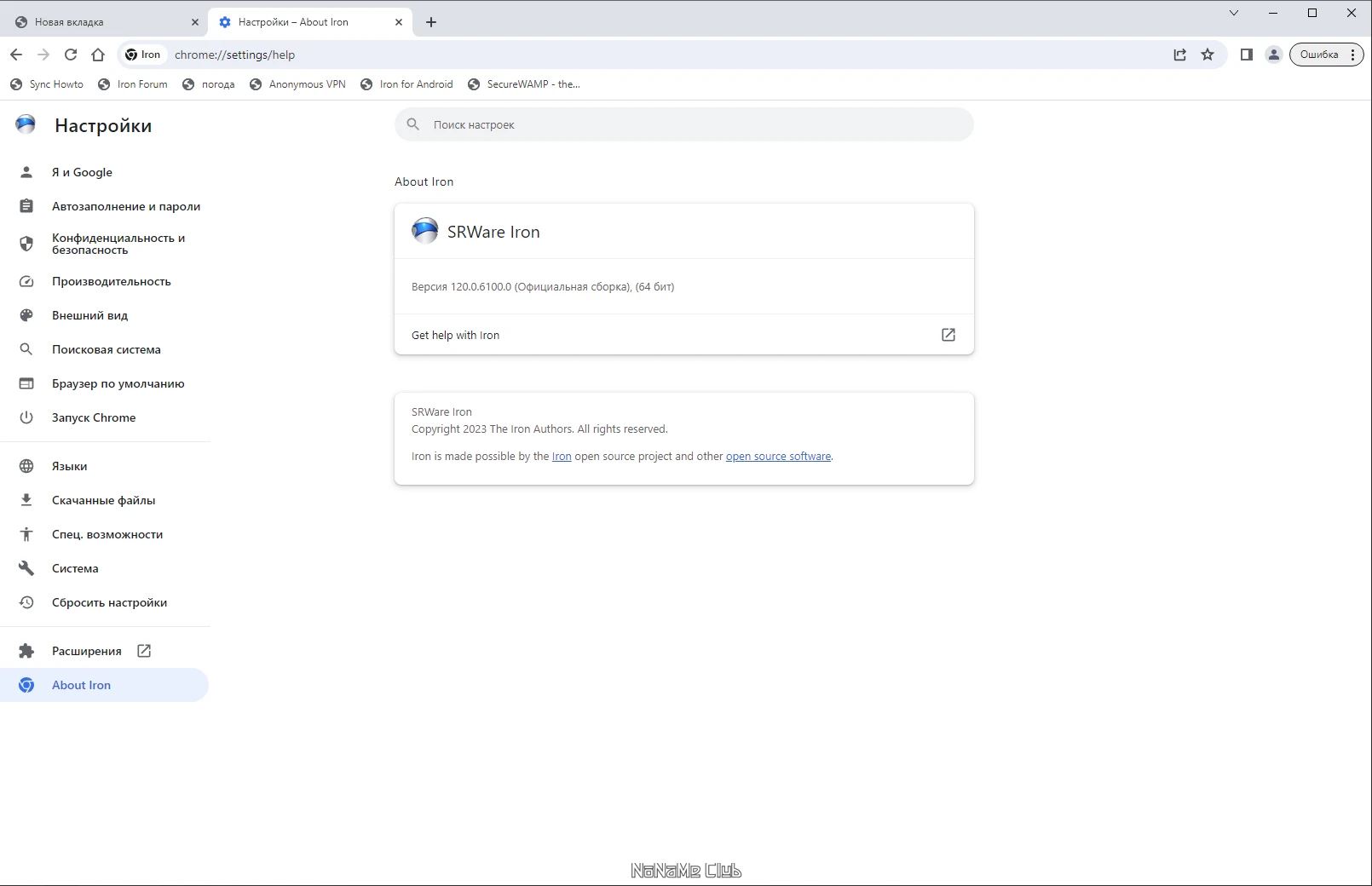
Task: Open the home page with the home icon
Action: pos(98,55)
